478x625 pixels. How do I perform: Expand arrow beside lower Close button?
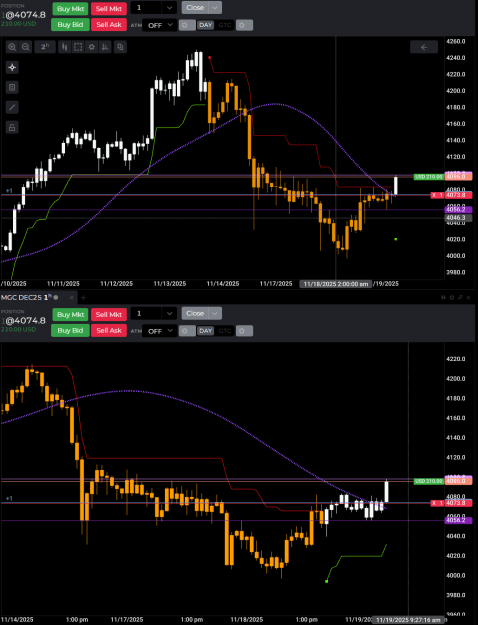[x=215, y=313]
